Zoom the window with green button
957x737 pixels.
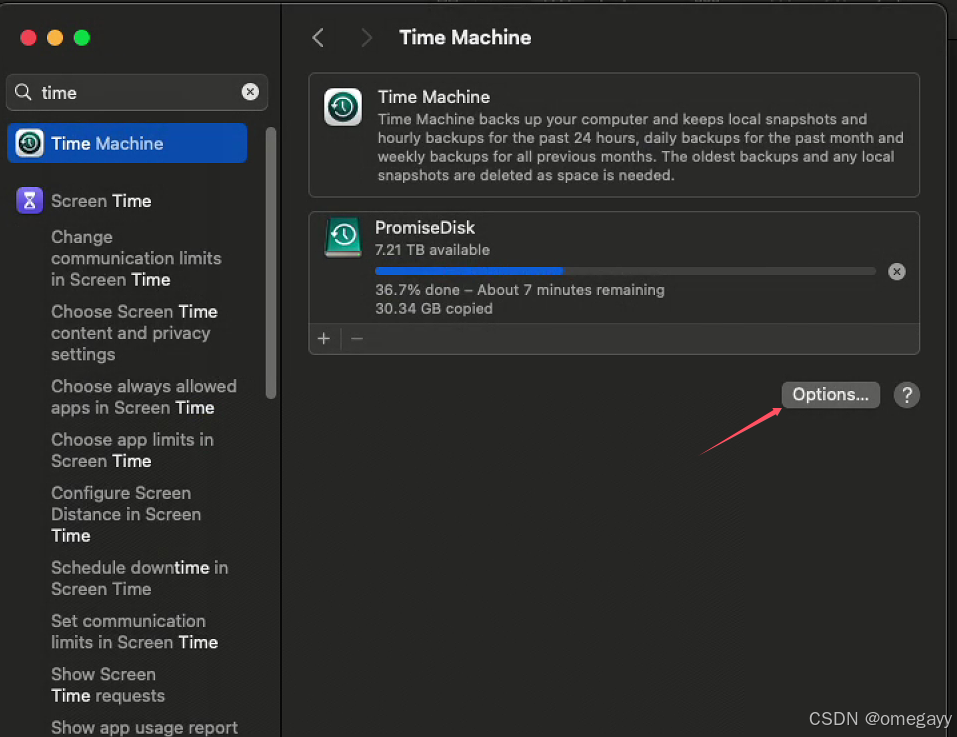[82, 38]
